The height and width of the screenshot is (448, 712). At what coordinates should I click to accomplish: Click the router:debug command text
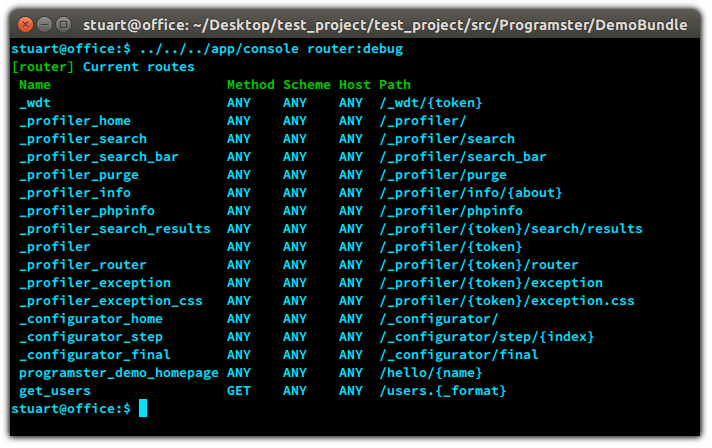355,49
